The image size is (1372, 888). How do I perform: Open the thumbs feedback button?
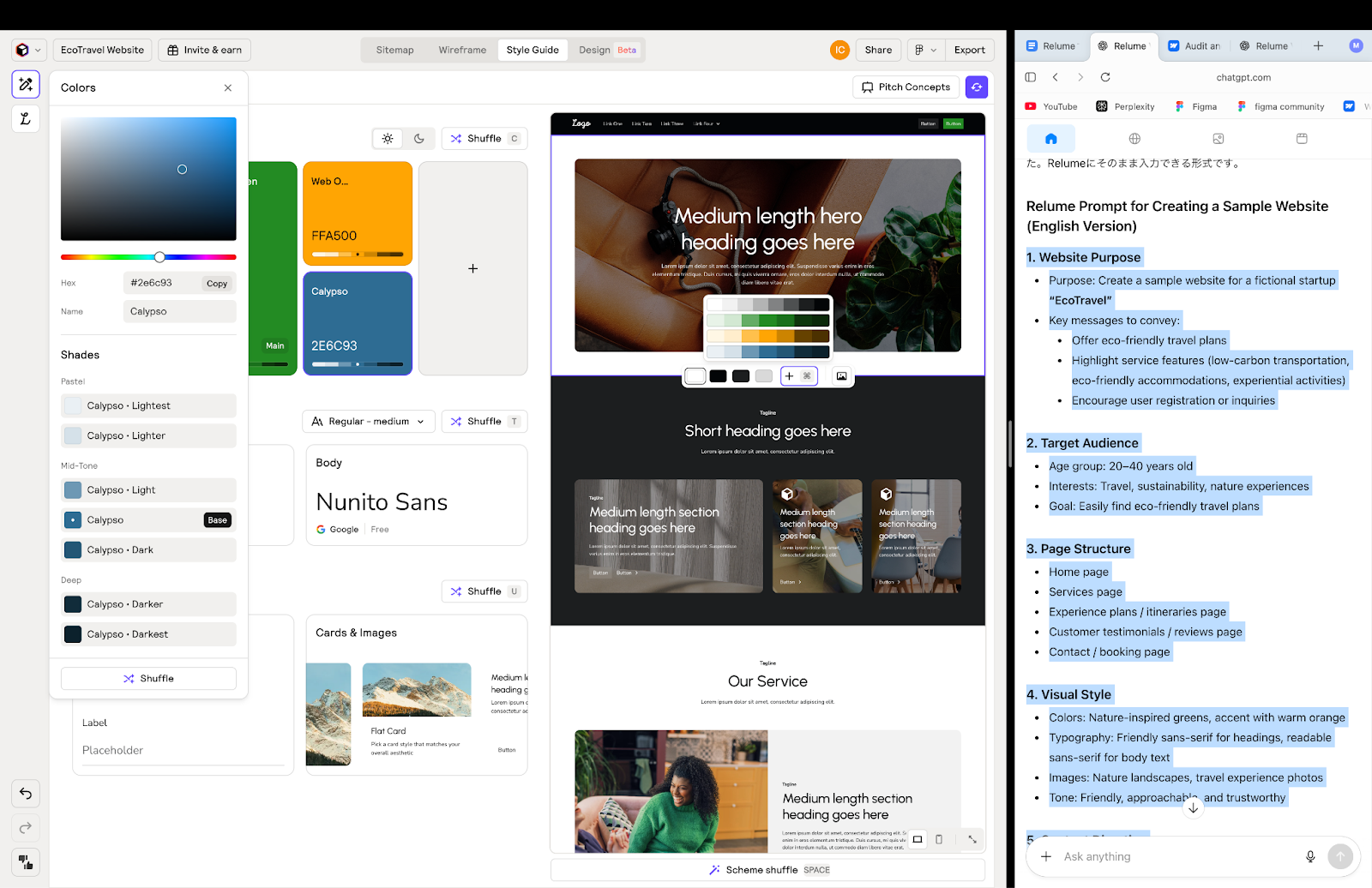click(26, 861)
